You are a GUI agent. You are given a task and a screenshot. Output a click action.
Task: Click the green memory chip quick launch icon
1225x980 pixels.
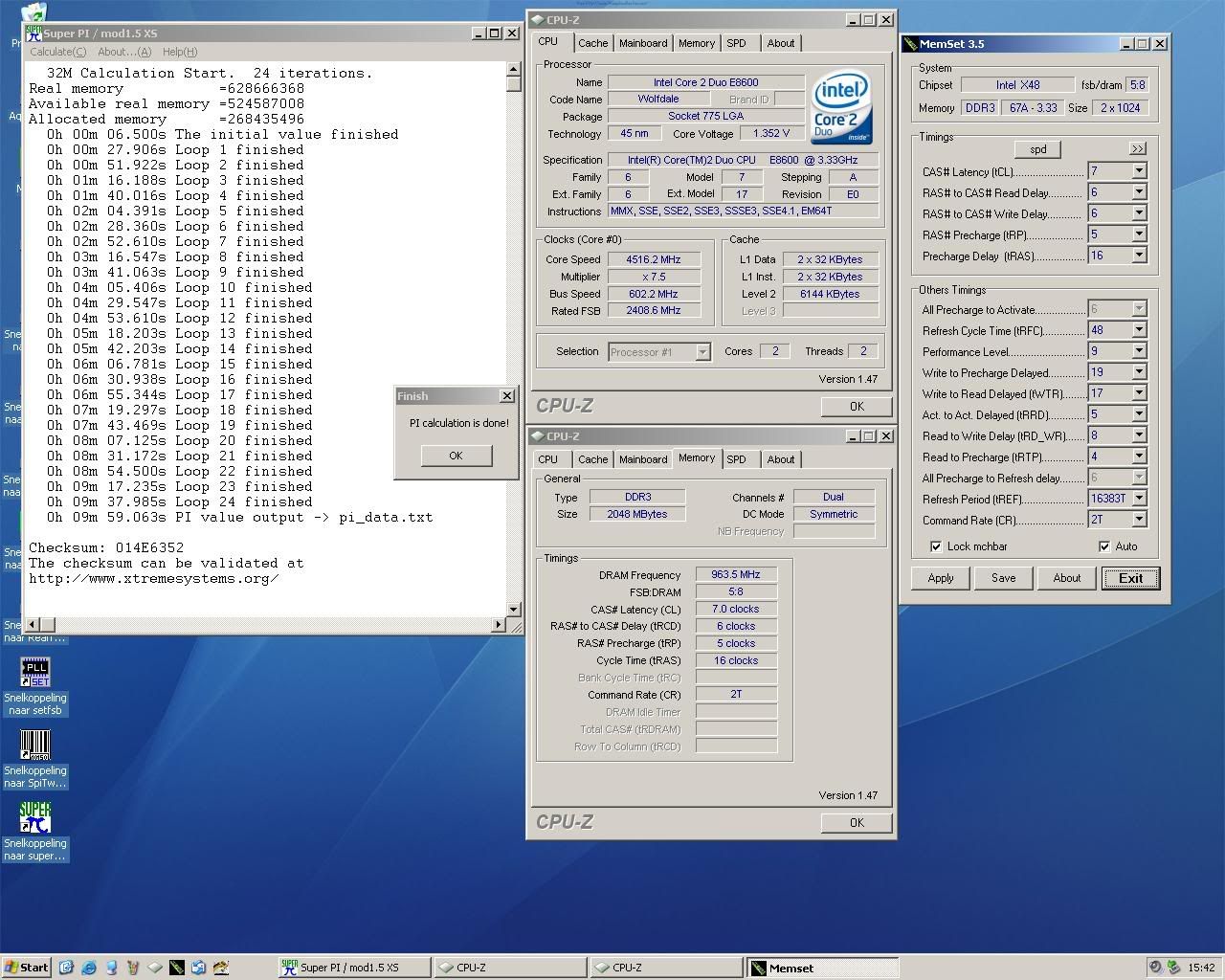[177, 968]
